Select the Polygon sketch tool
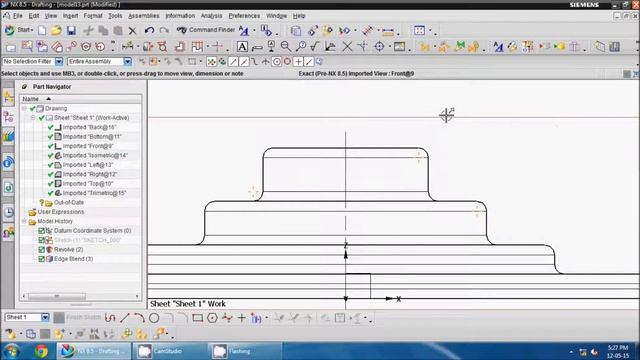This screenshot has height=360, width=640. coord(212,318)
